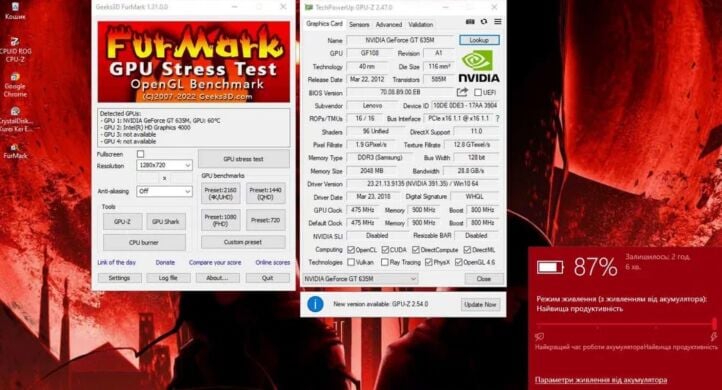722x390 pixels.
Task: Click the Lookup button in GPU-Z
Action: (479, 40)
